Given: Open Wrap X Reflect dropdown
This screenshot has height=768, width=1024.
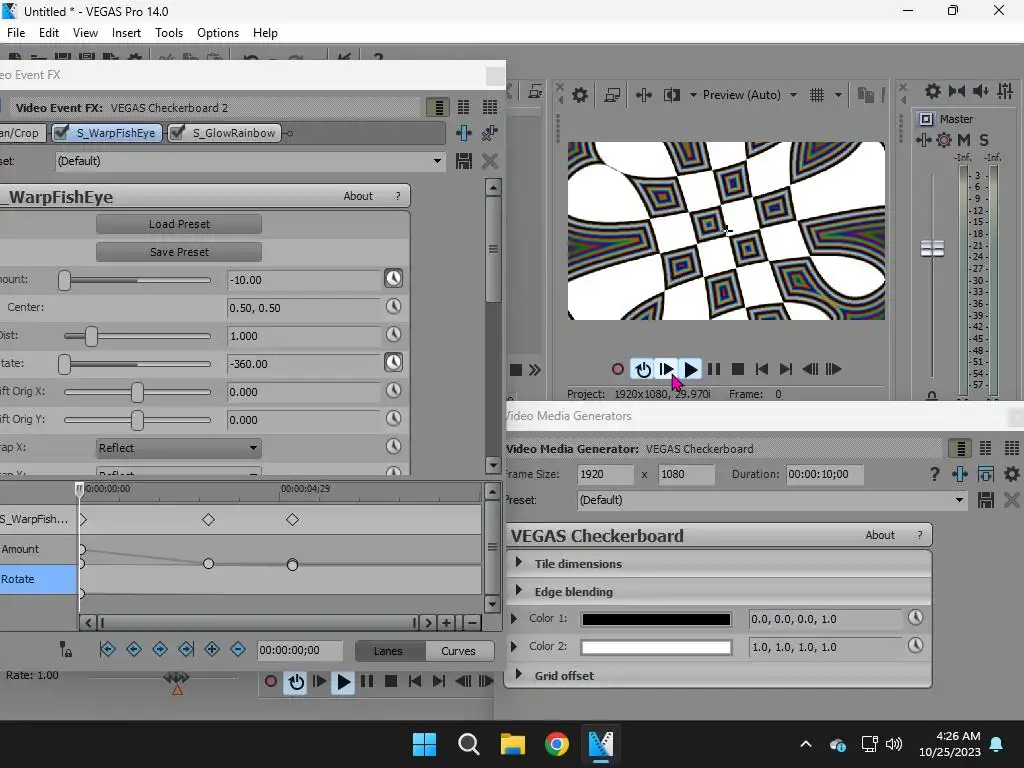Looking at the screenshot, I should coord(178,448).
